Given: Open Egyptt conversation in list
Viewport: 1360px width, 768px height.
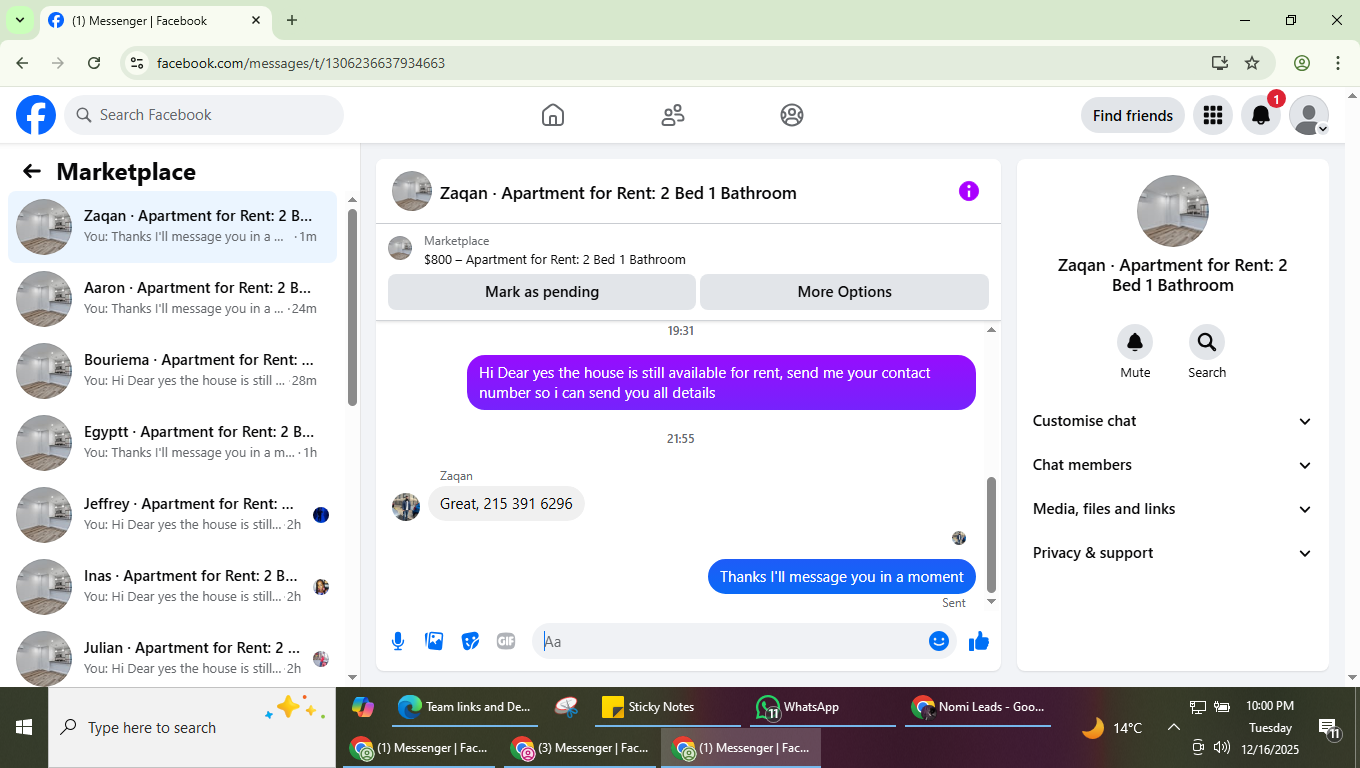Looking at the screenshot, I should click(172, 443).
